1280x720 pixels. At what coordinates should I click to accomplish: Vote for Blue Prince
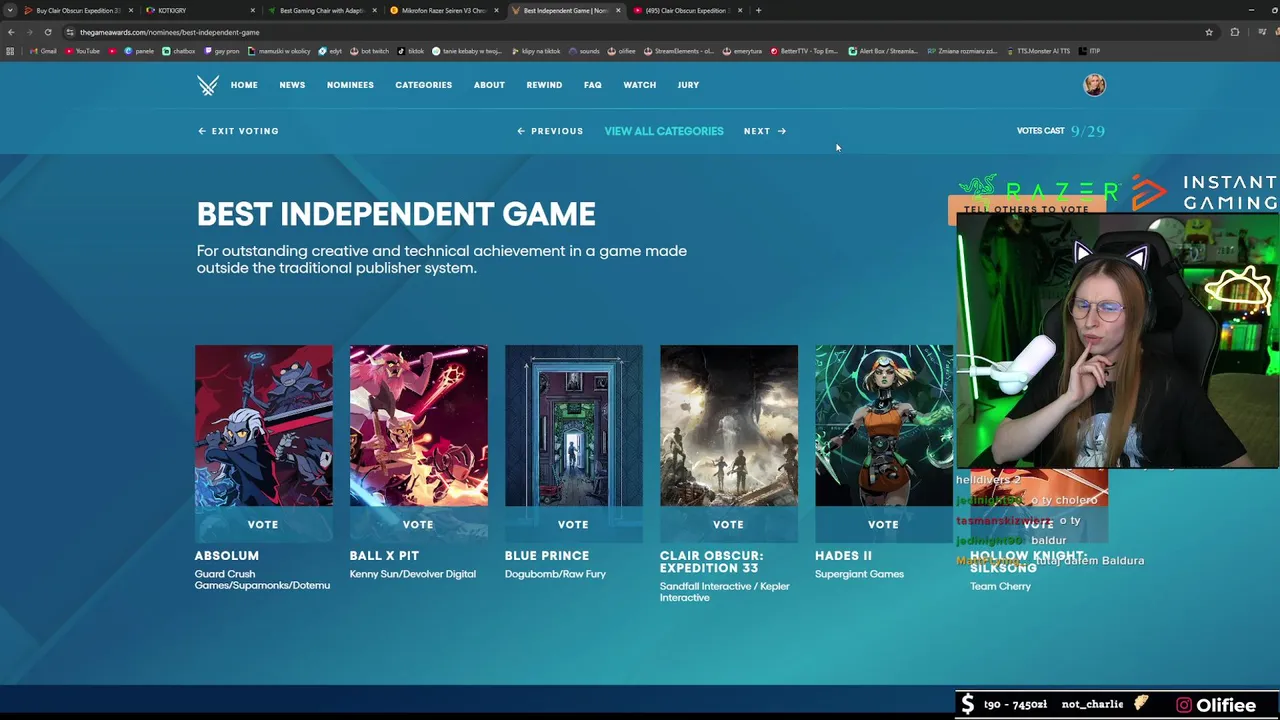573,524
